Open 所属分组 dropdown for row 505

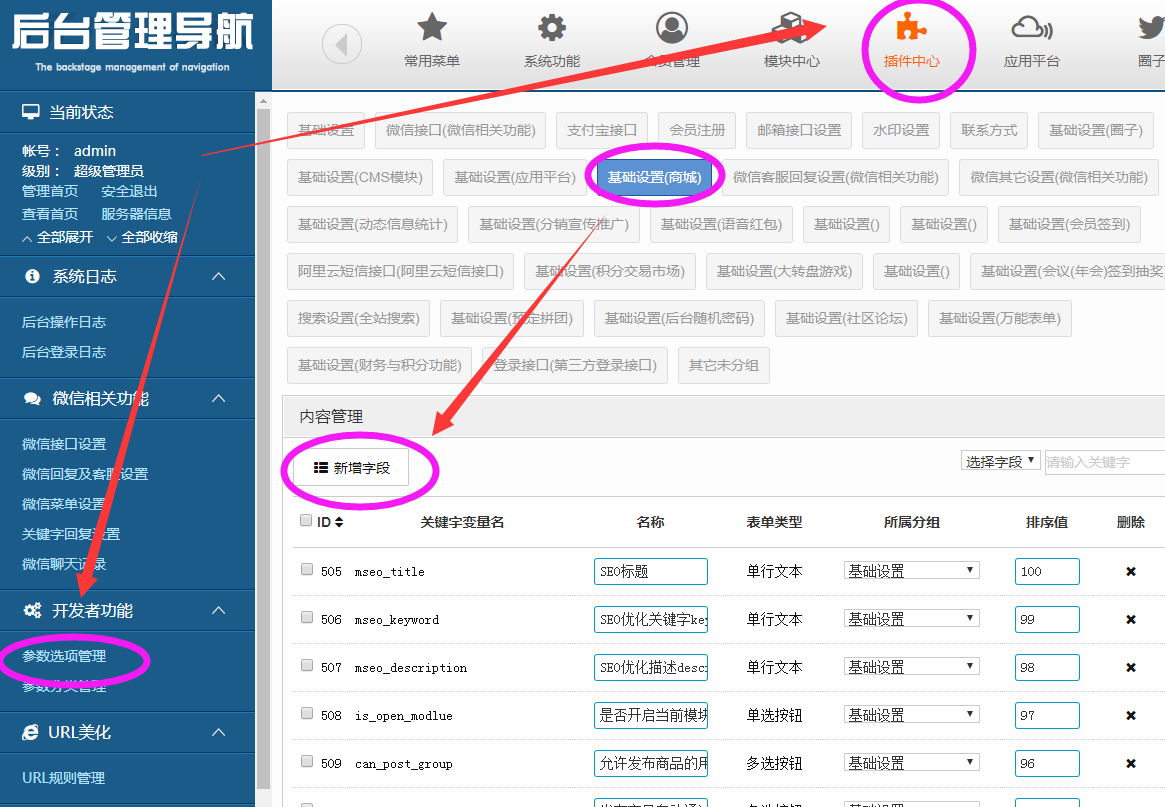click(911, 571)
